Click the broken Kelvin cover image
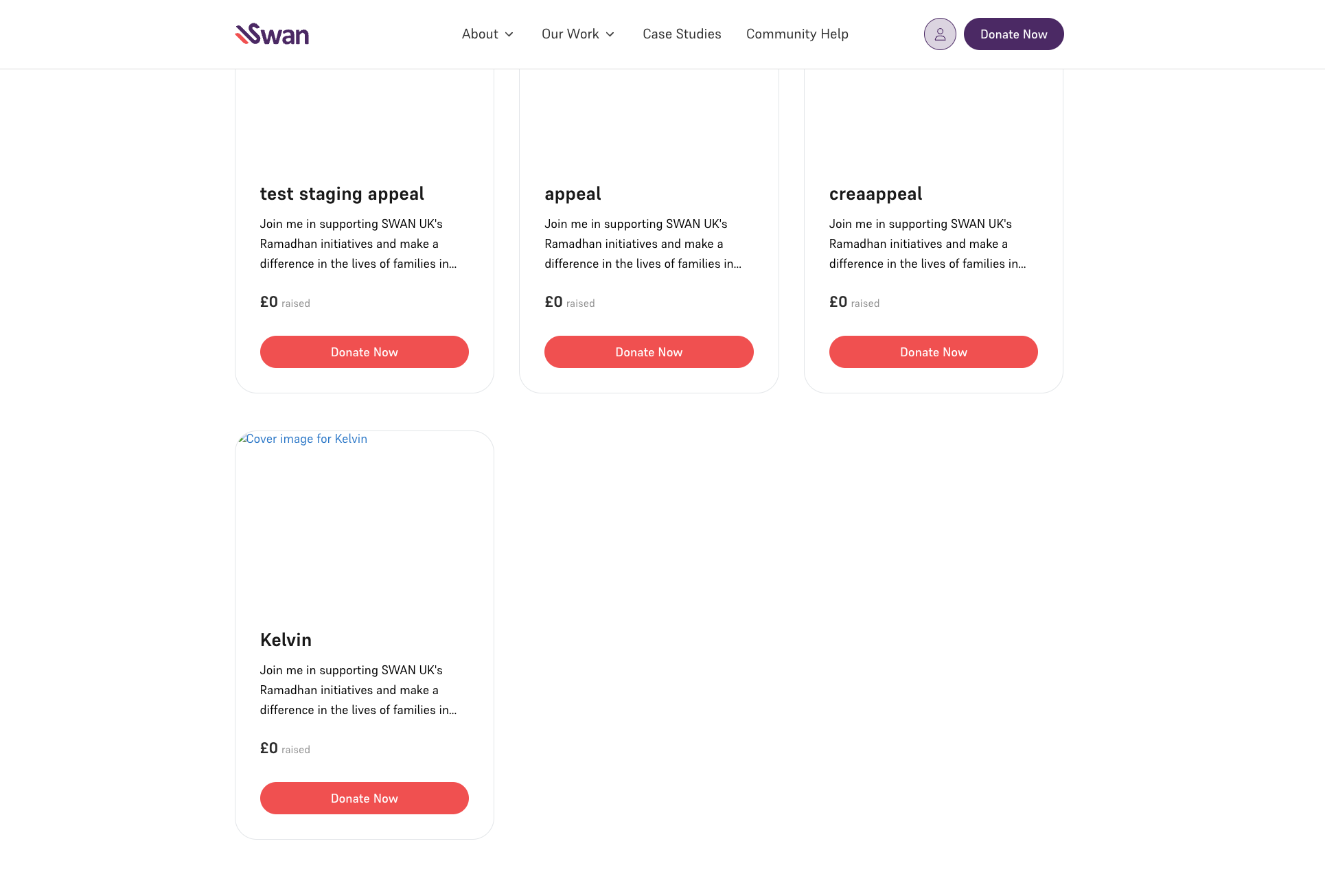The width and height of the screenshot is (1325, 896). [x=303, y=439]
